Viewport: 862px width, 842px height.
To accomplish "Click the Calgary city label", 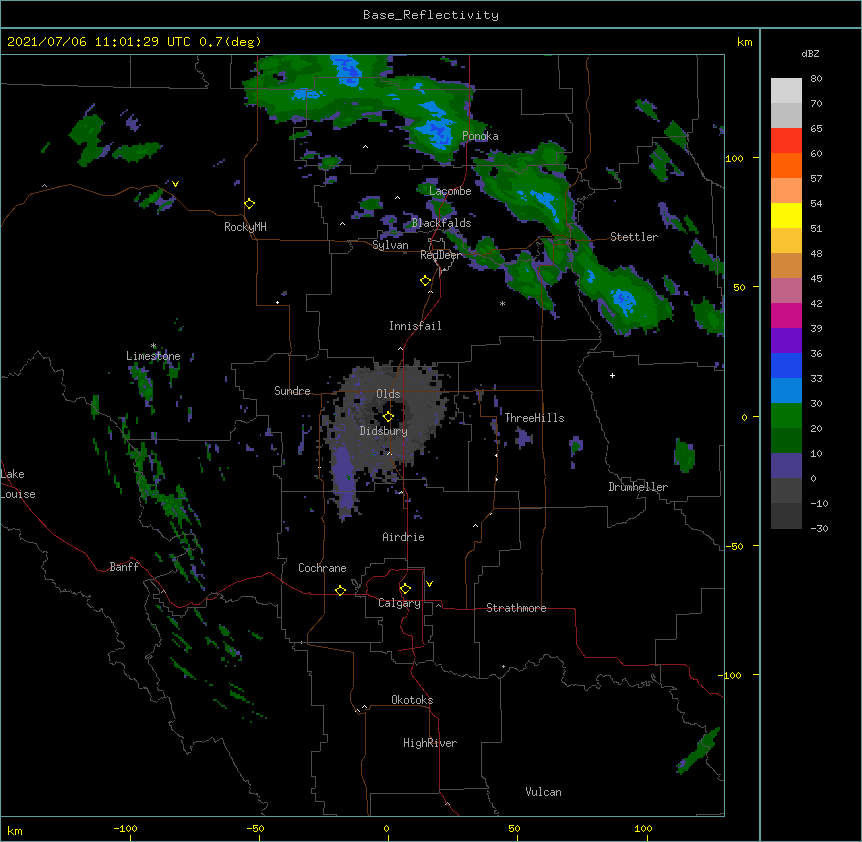I will [399, 603].
